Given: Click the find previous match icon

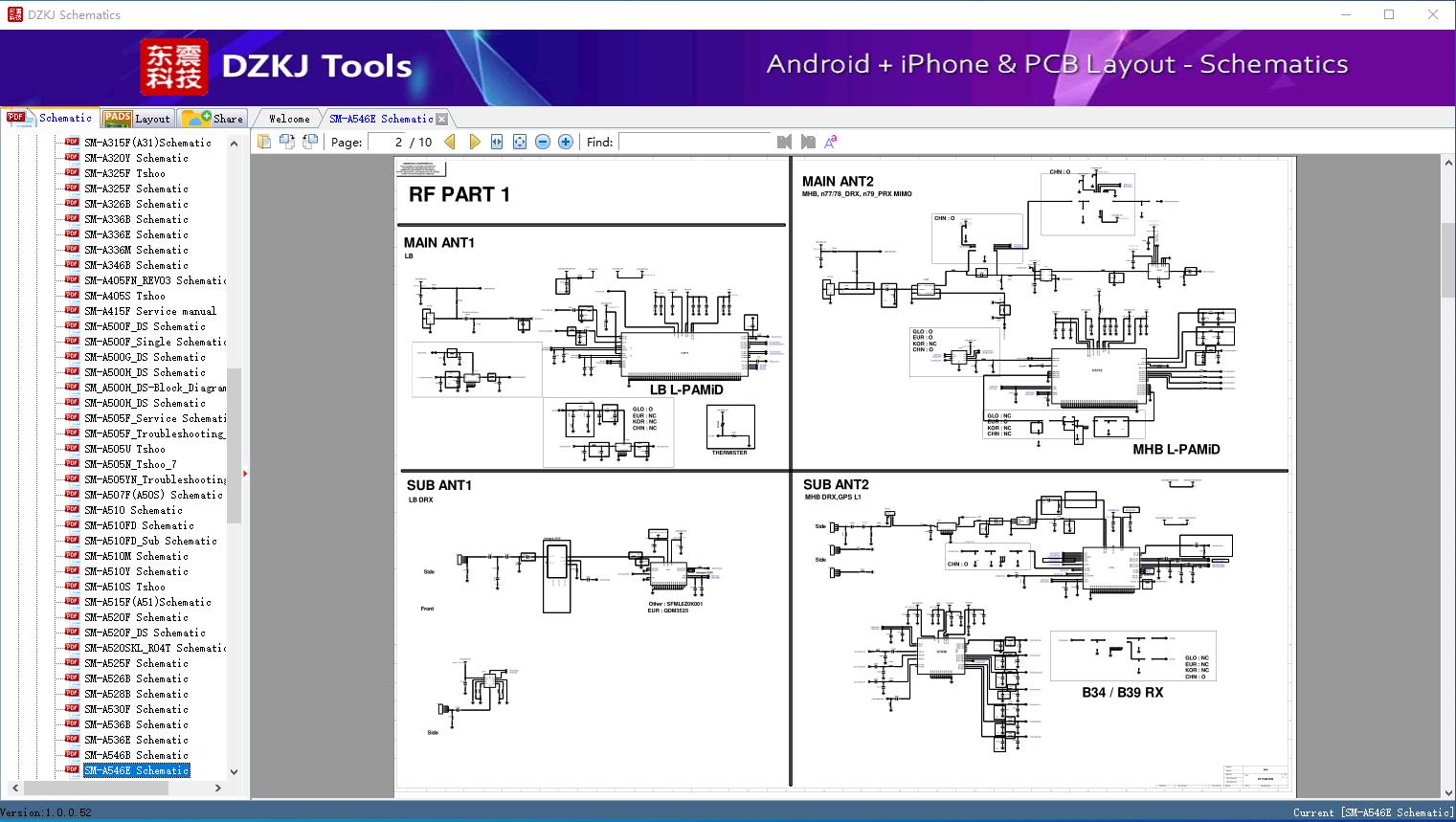Looking at the screenshot, I should click(785, 142).
